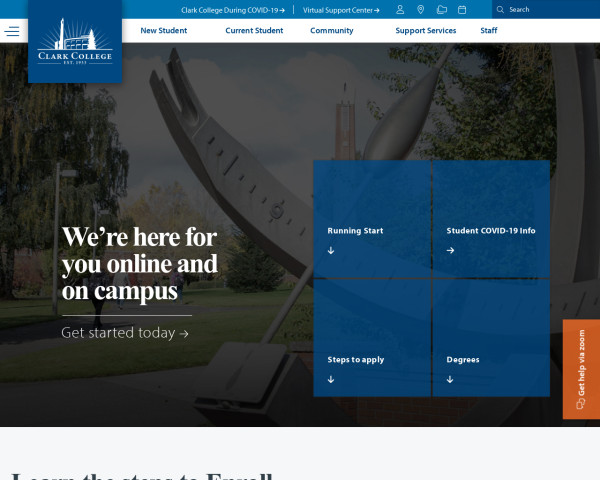Click the Clark College logo
The image size is (600, 480).
click(x=75, y=41)
